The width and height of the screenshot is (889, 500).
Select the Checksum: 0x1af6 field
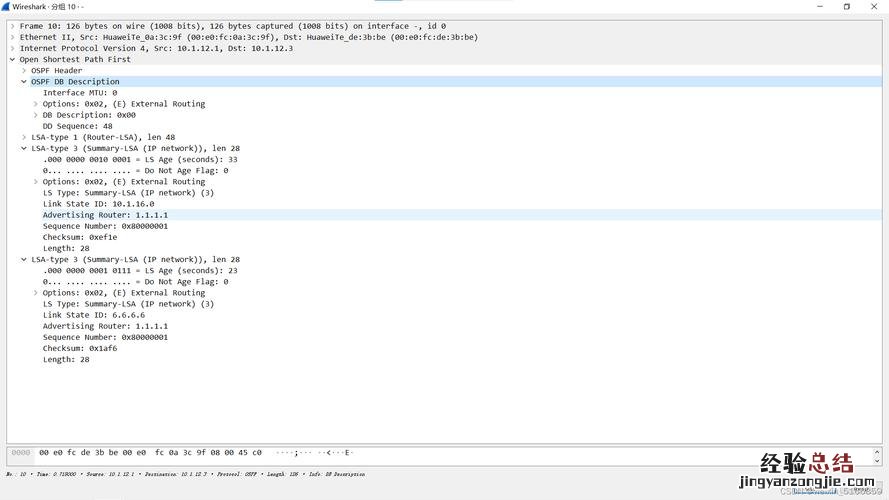(80, 348)
